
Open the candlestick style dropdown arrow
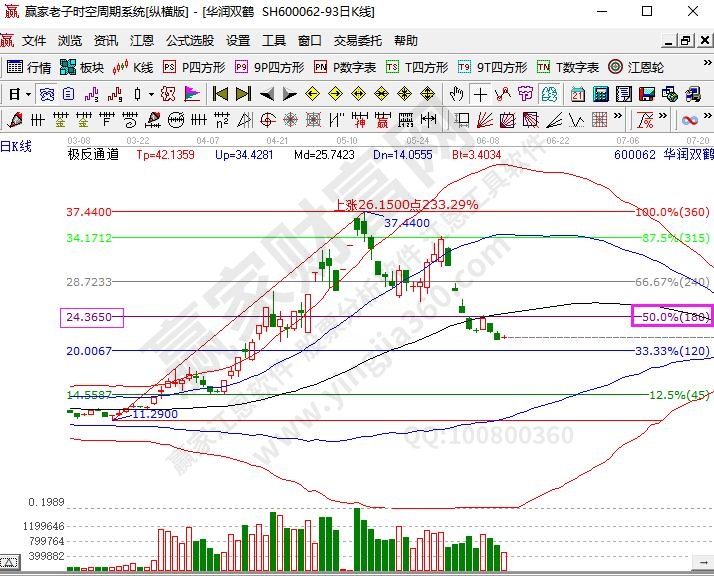[151, 94]
